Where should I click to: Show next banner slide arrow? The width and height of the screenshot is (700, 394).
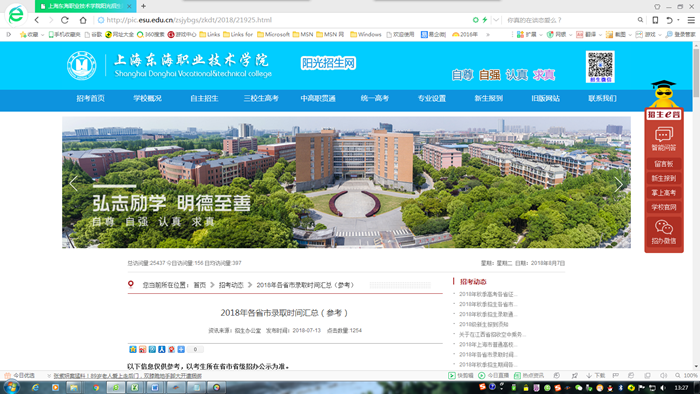619,183
